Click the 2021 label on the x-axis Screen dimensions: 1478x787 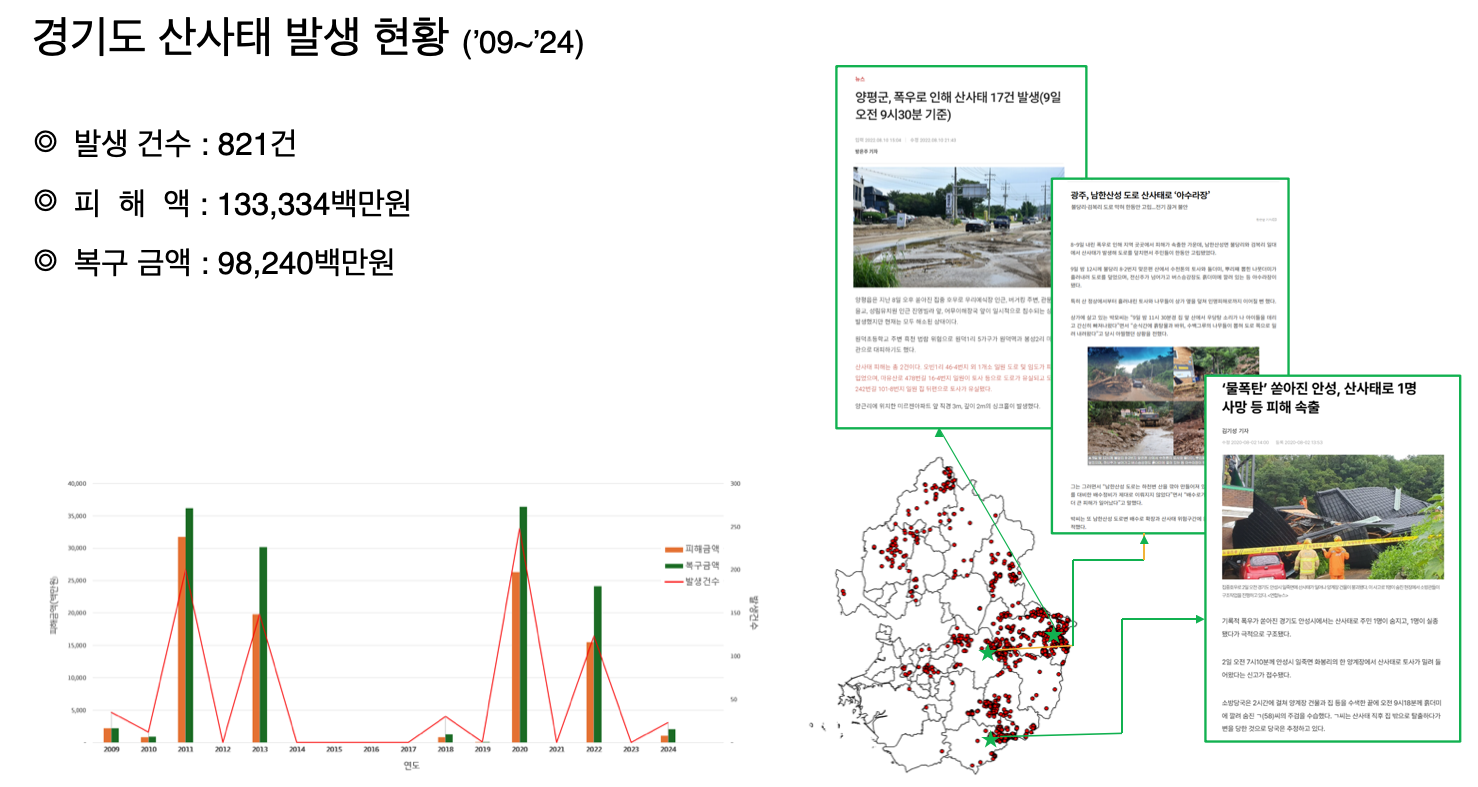pyautogui.click(x=557, y=749)
